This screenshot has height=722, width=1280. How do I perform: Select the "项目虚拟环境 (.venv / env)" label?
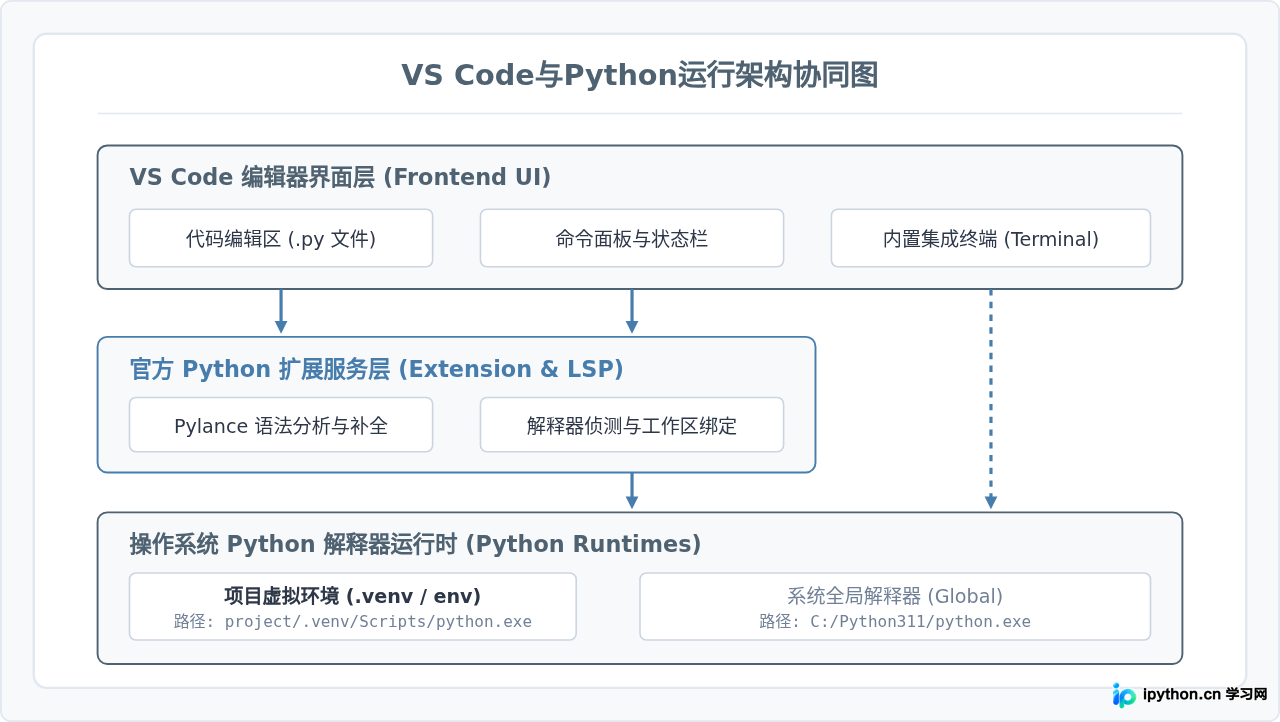[x=353, y=596]
